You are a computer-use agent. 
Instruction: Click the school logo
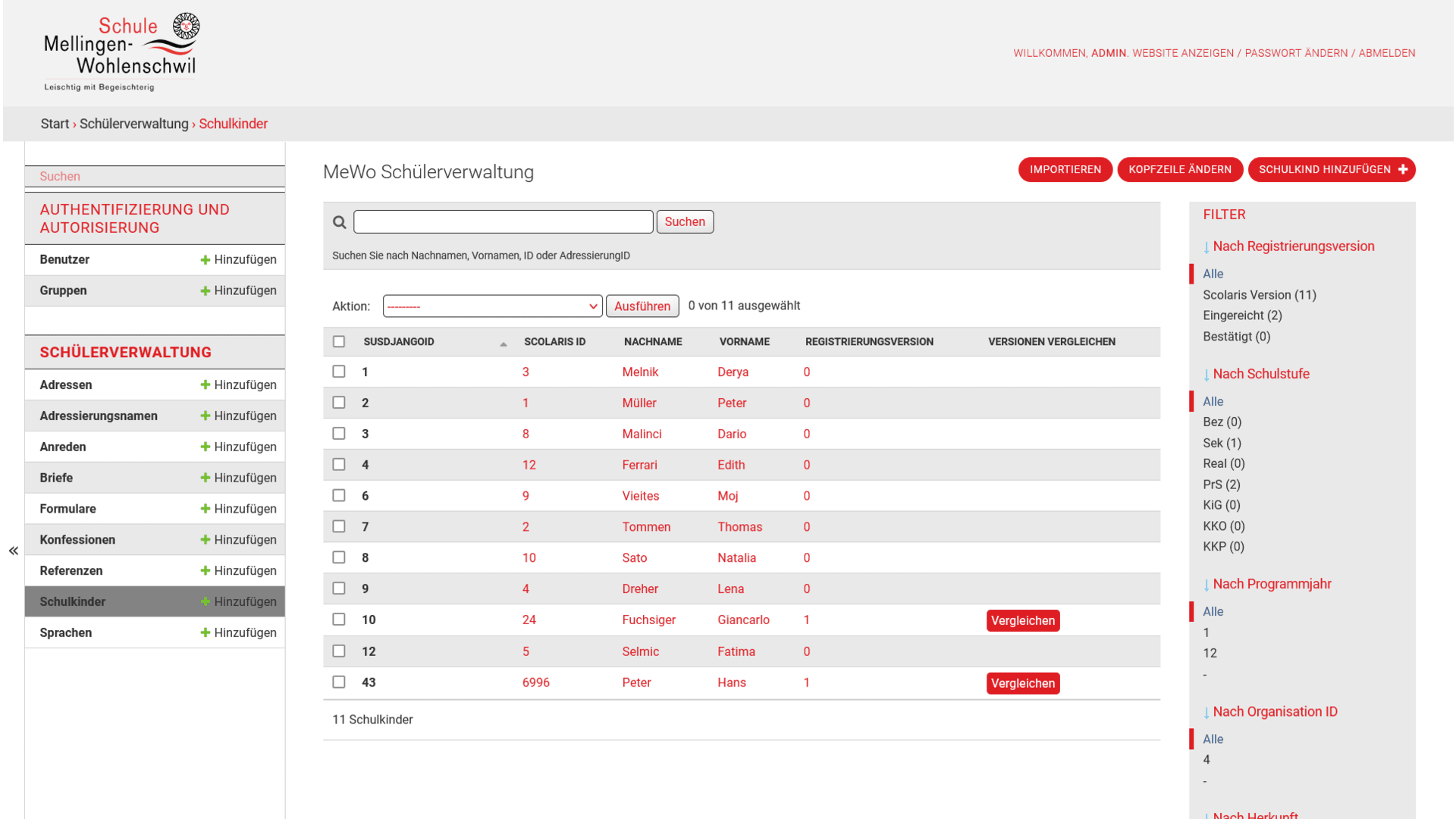121,52
